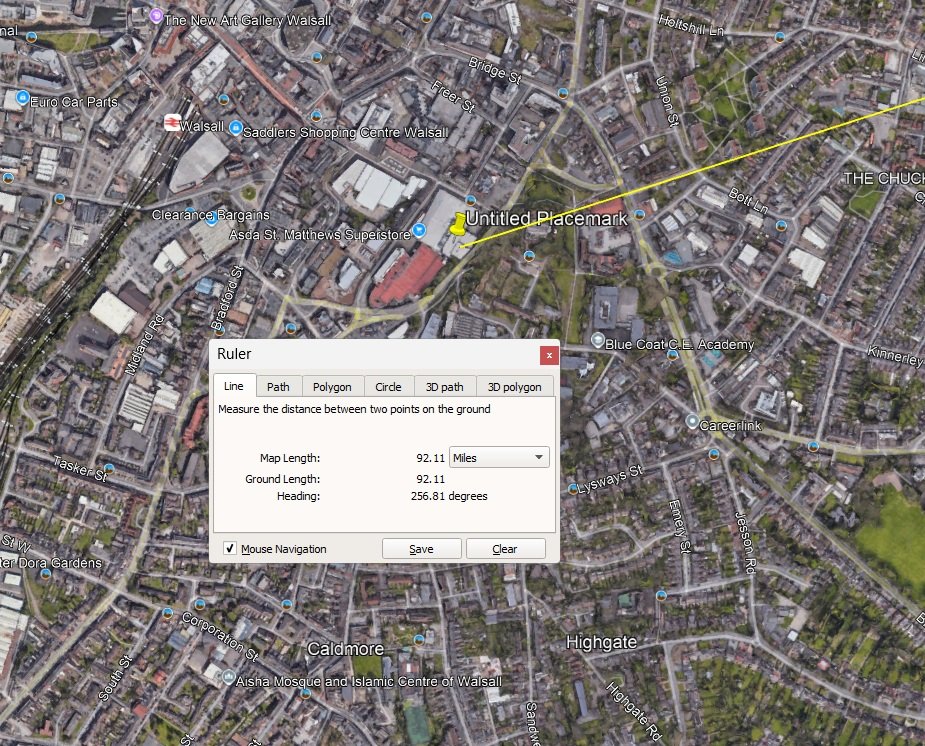
Task: Click the Caldmore district label
Action: (x=346, y=649)
